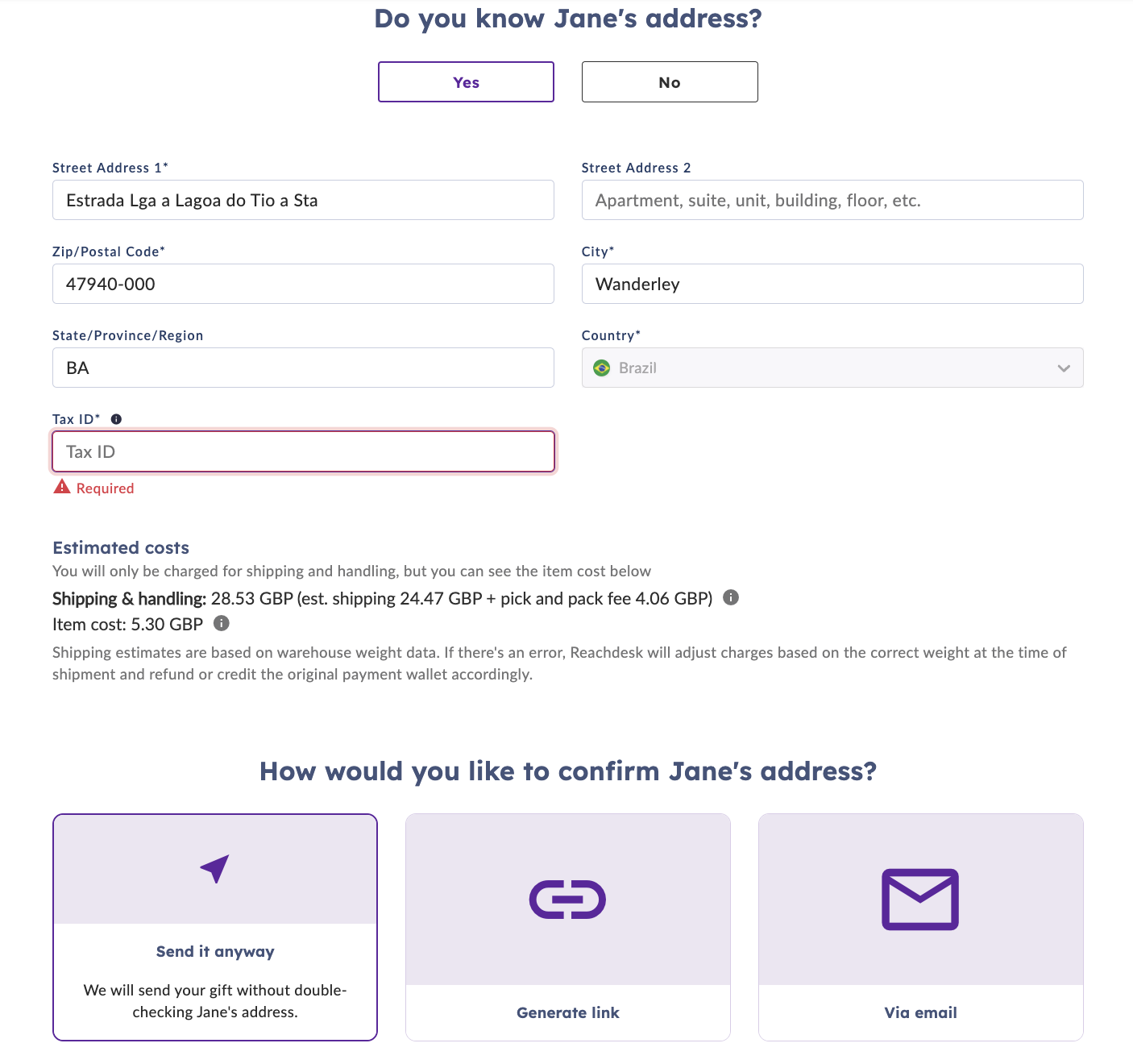Click the Do you know Jane's address heading
This screenshot has width=1133, height=1064.
tap(568, 18)
